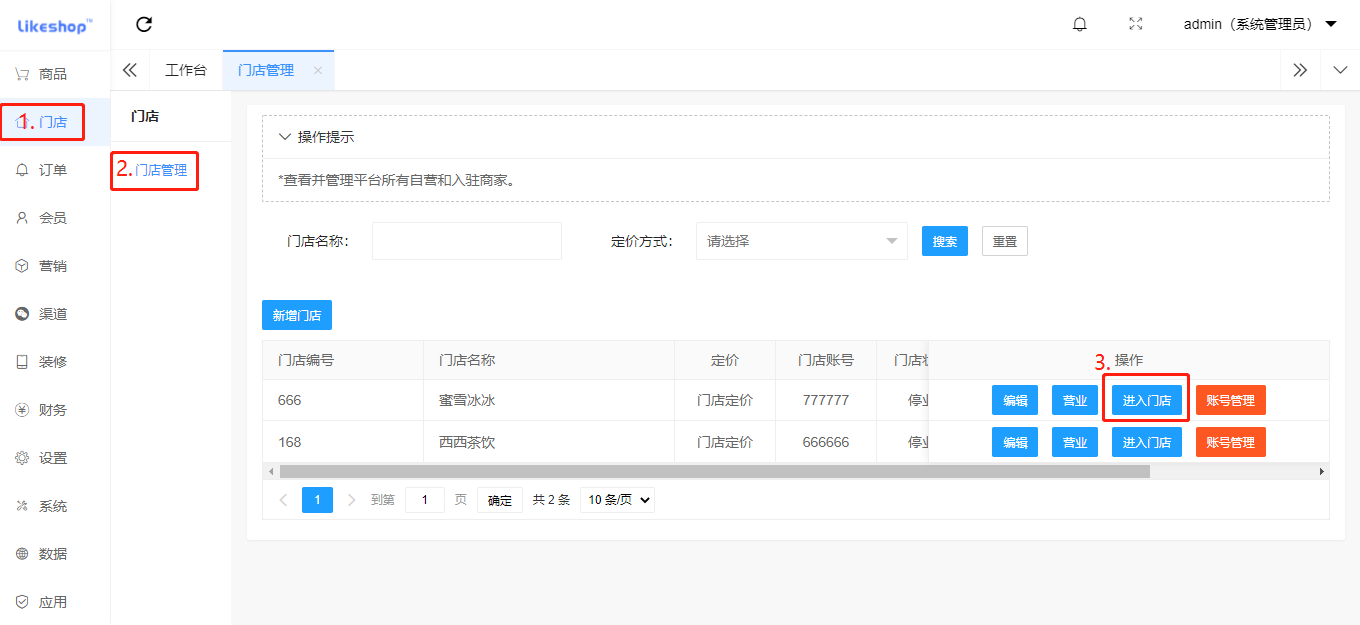Collapse sidebar with double-left chevron
This screenshot has height=625, width=1360.
click(x=130, y=70)
